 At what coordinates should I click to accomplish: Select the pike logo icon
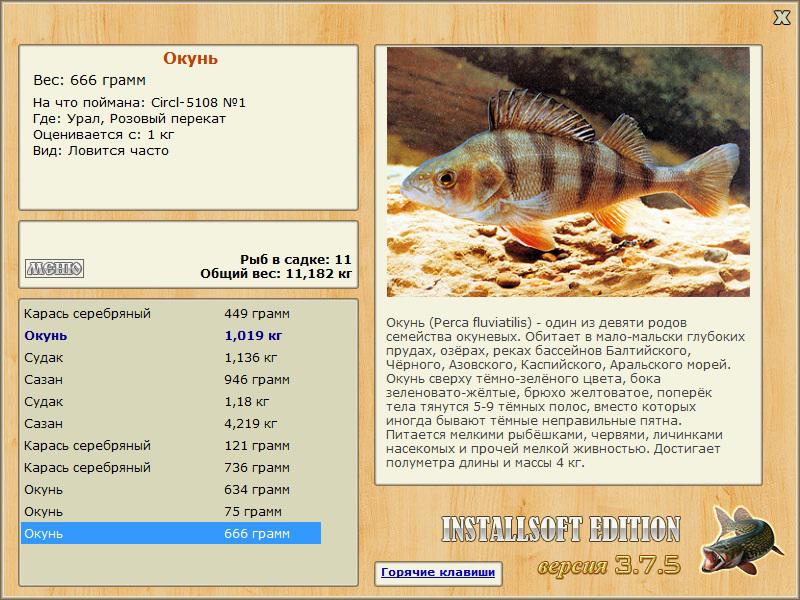pyautogui.click(x=740, y=540)
